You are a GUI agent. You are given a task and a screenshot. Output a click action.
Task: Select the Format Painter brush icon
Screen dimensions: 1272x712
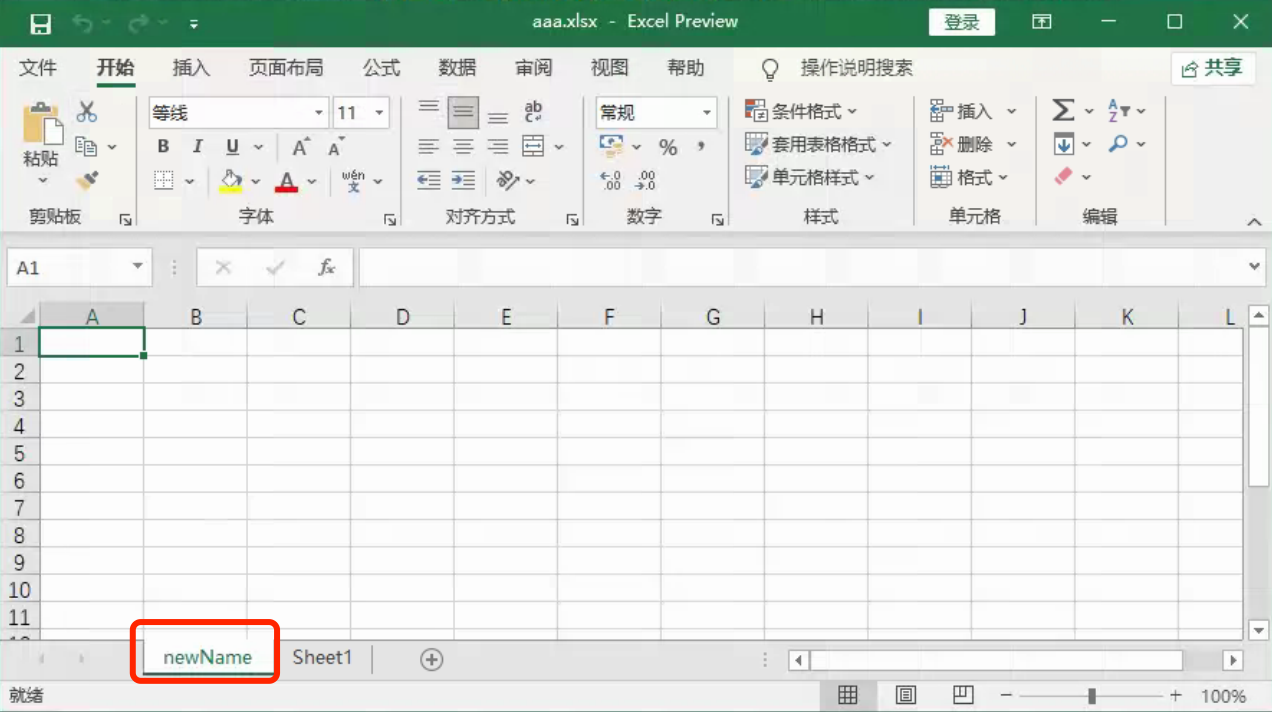click(x=87, y=180)
